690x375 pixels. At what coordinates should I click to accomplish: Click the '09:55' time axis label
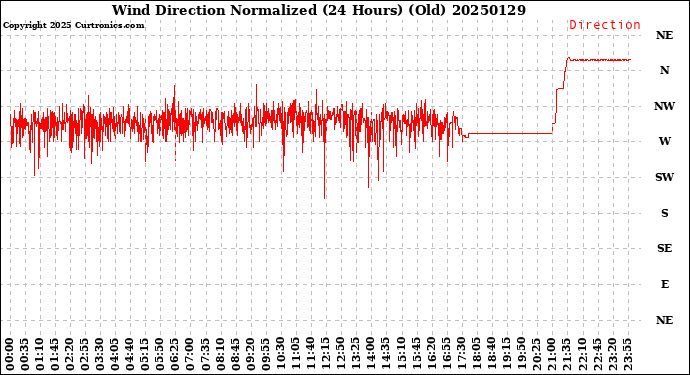click(x=266, y=355)
